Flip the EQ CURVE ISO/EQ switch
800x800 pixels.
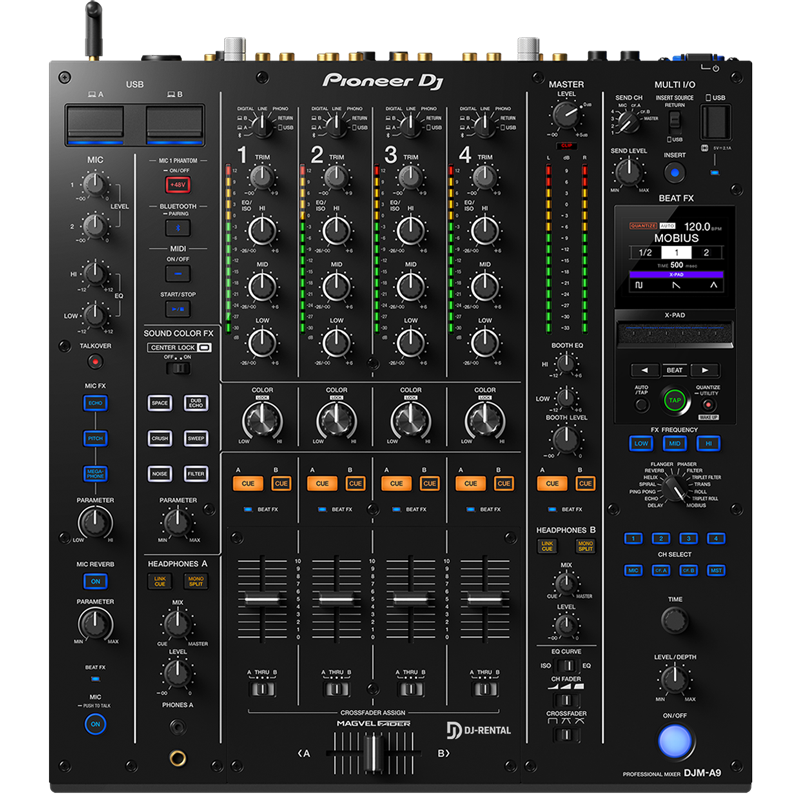[x=566, y=665]
